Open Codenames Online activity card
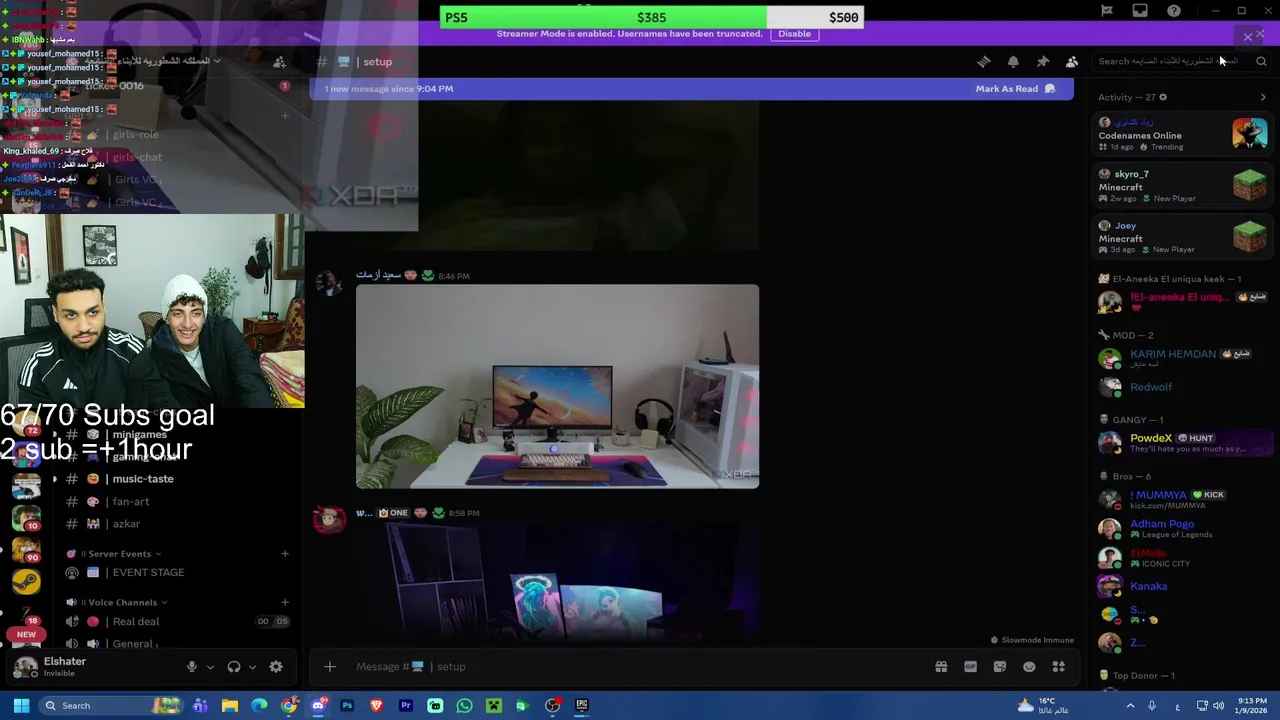The height and width of the screenshot is (720, 1280). pyautogui.click(x=1182, y=134)
